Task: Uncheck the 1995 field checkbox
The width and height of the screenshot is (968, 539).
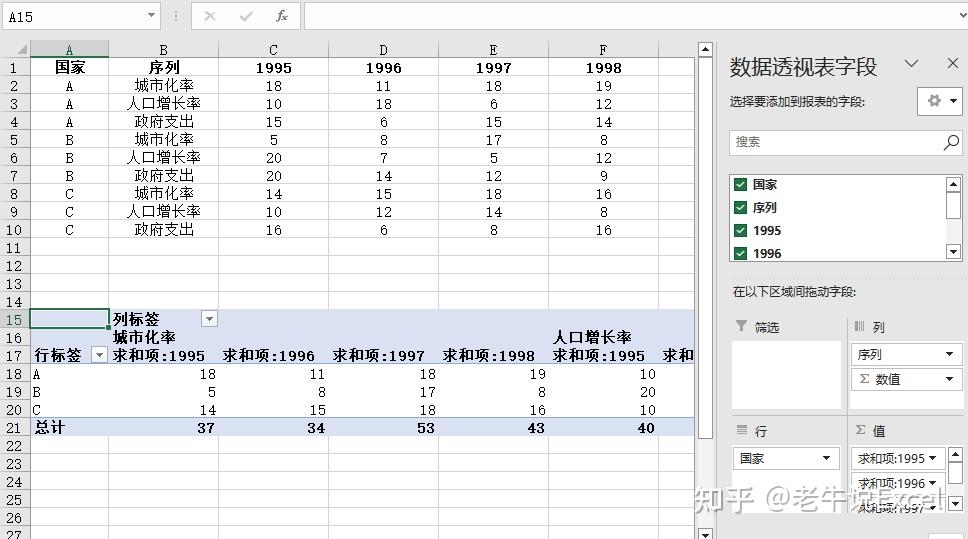Action: pyautogui.click(x=740, y=230)
